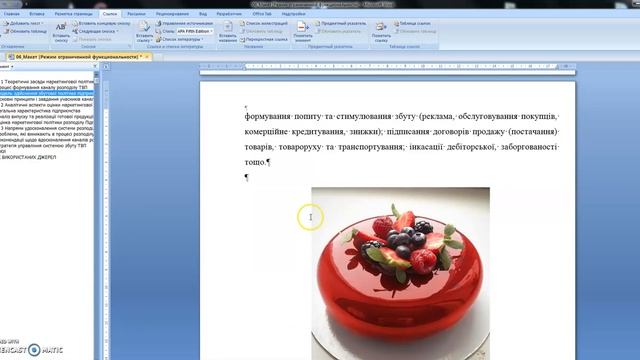
Task: Select heading ВИКОРИСТАНИХ ДЖЕРЕЛ
Action: [x=28, y=157]
